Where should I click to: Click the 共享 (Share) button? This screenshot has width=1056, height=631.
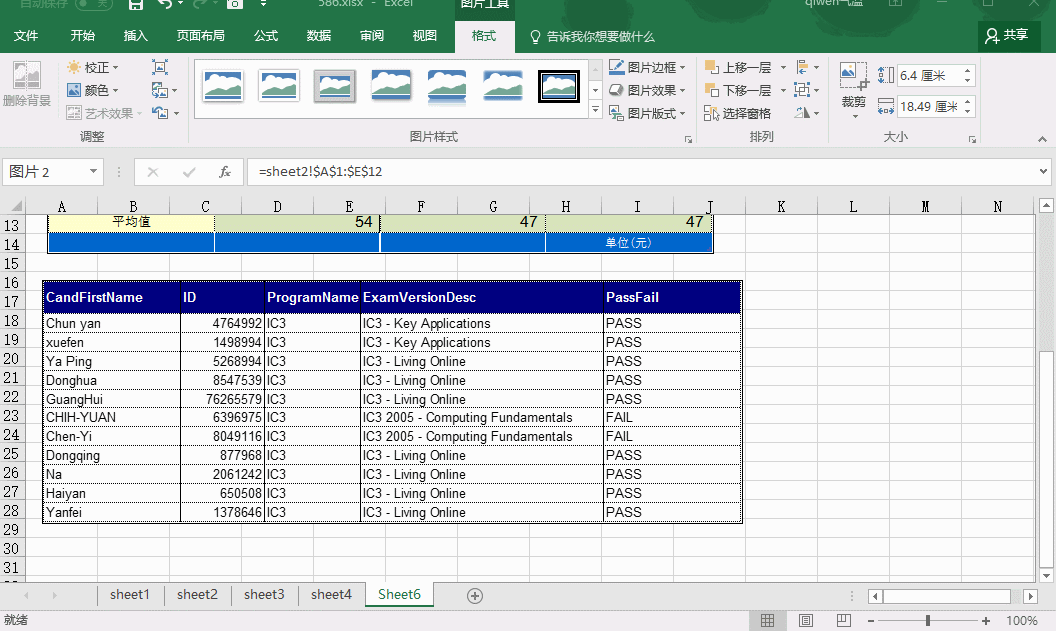(x=1007, y=36)
